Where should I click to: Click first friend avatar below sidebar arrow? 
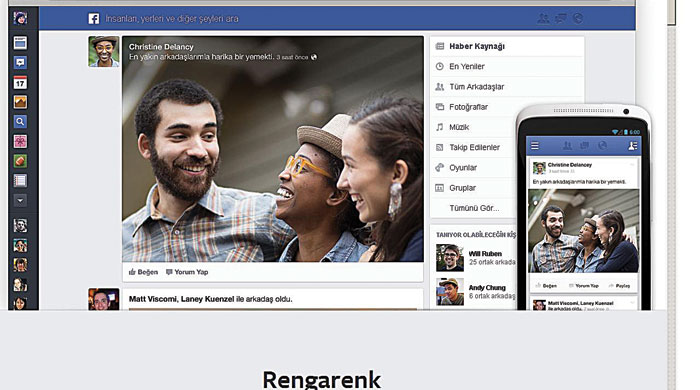20,226
